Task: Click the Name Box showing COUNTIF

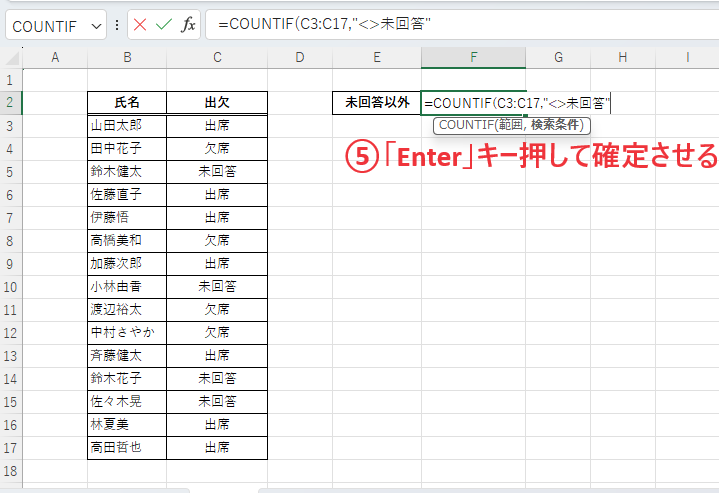Action: pos(56,25)
